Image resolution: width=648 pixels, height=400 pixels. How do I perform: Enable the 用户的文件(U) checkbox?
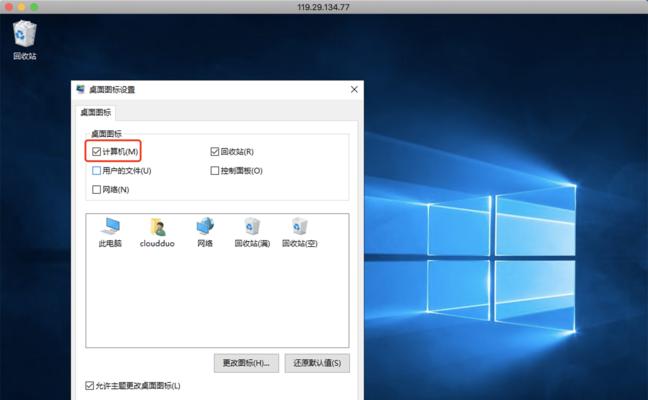[96, 171]
